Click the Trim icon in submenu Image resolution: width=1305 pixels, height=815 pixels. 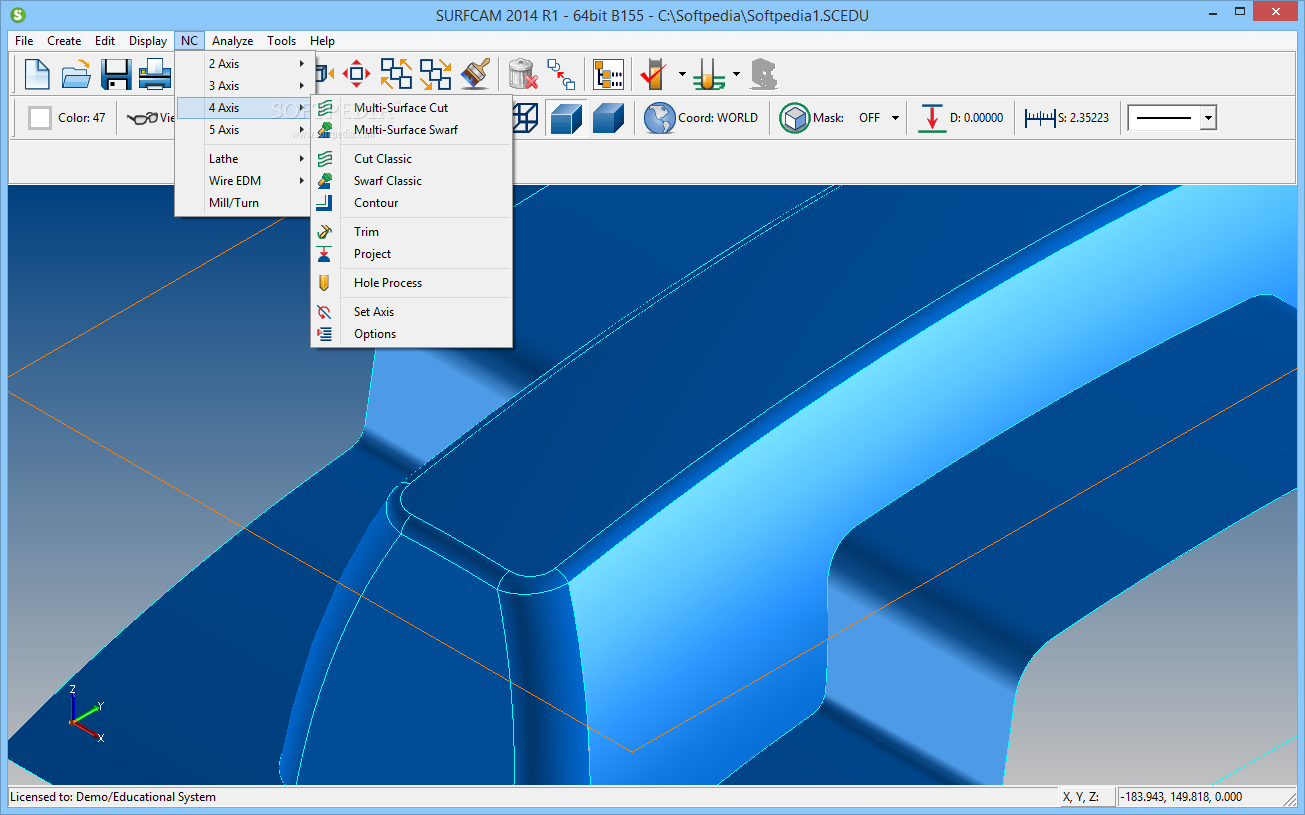tap(324, 232)
